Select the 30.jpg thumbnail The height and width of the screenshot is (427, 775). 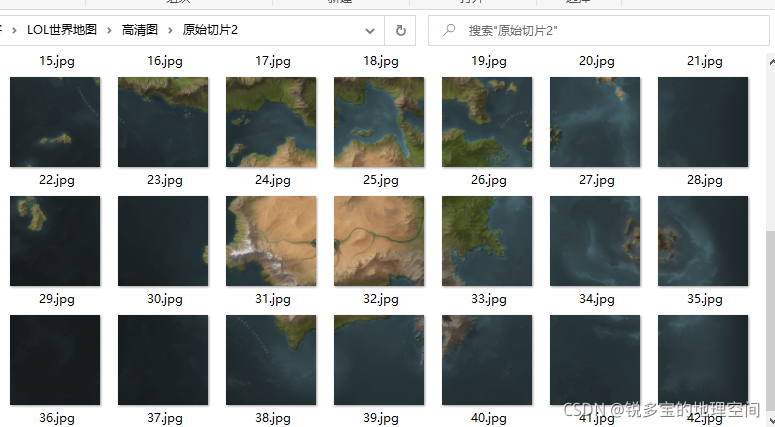click(x=163, y=241)
